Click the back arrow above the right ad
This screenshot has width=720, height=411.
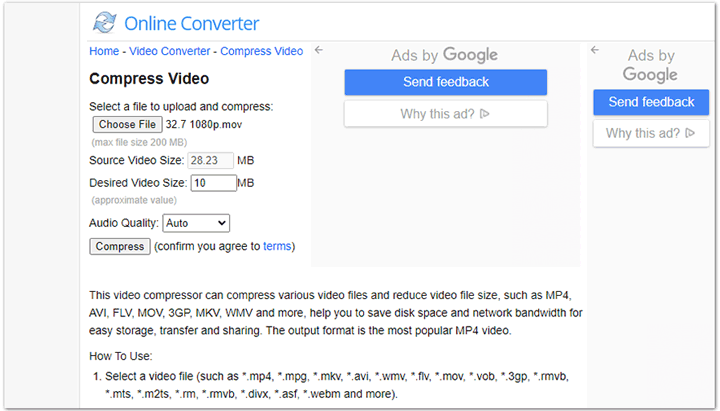point(594,50)
